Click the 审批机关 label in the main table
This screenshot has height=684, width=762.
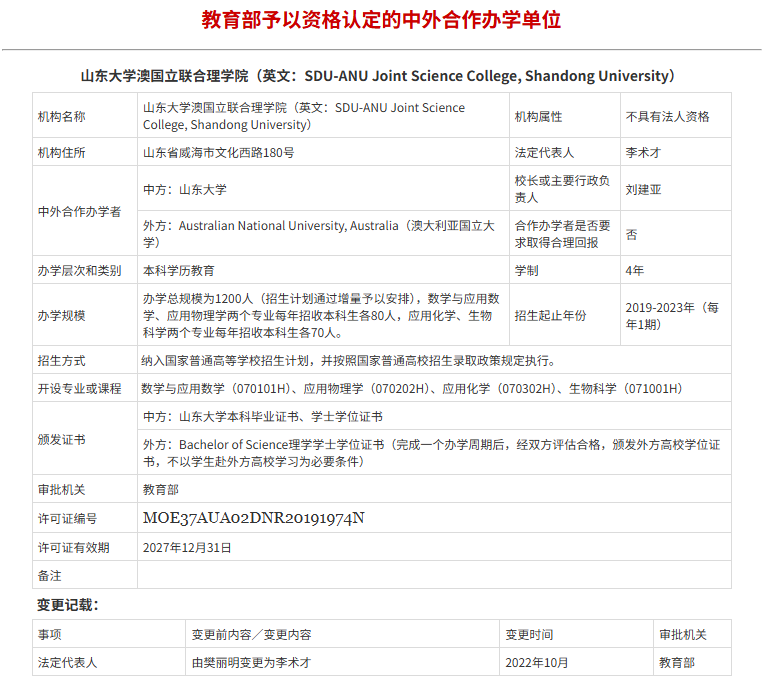61,490
